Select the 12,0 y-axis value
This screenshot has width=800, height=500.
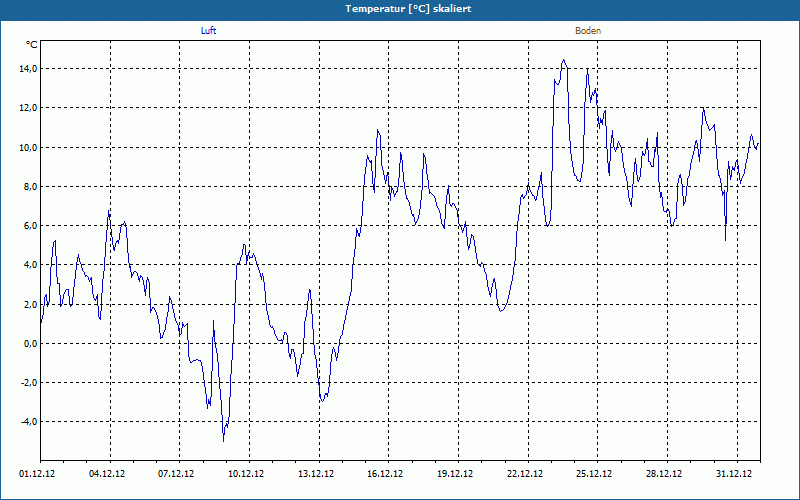click(29, 108)
